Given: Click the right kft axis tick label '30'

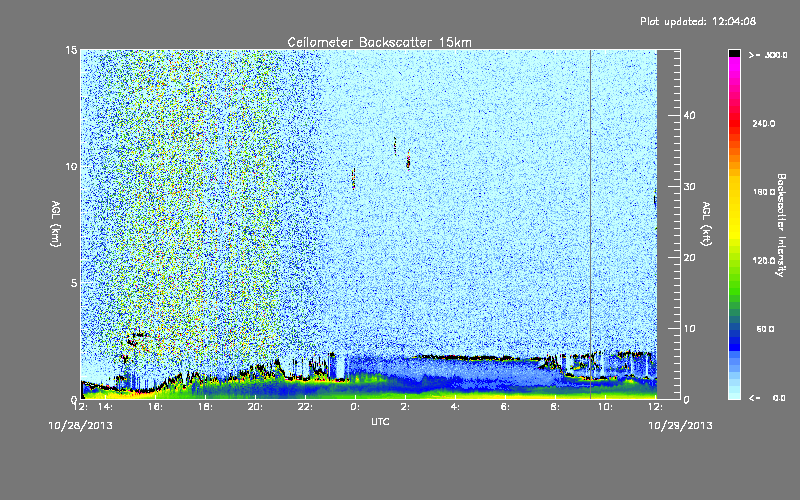Looking at the screenshot, I should [x=689, y=186].
